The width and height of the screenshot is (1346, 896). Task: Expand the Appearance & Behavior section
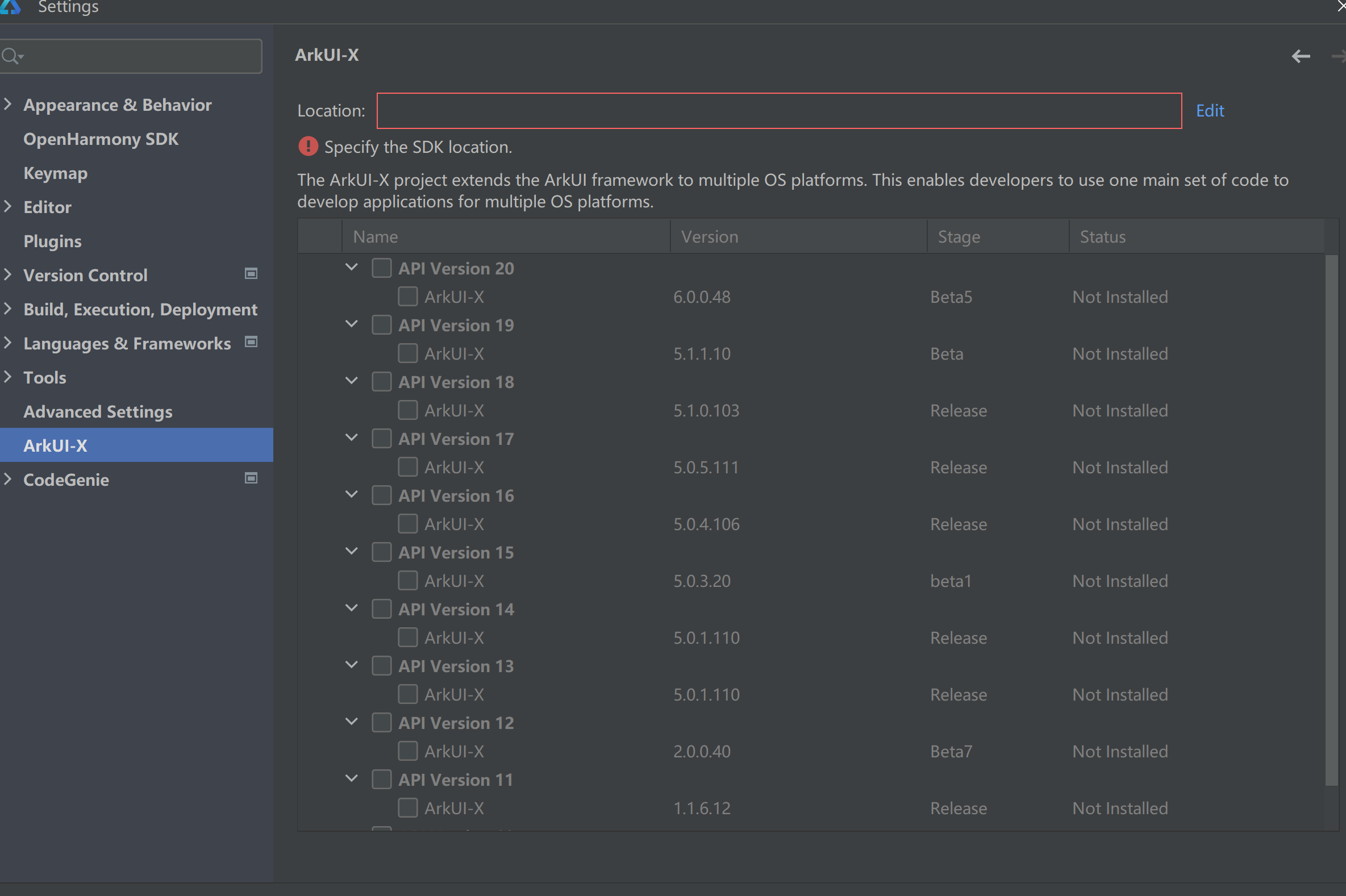pos(8,104)
